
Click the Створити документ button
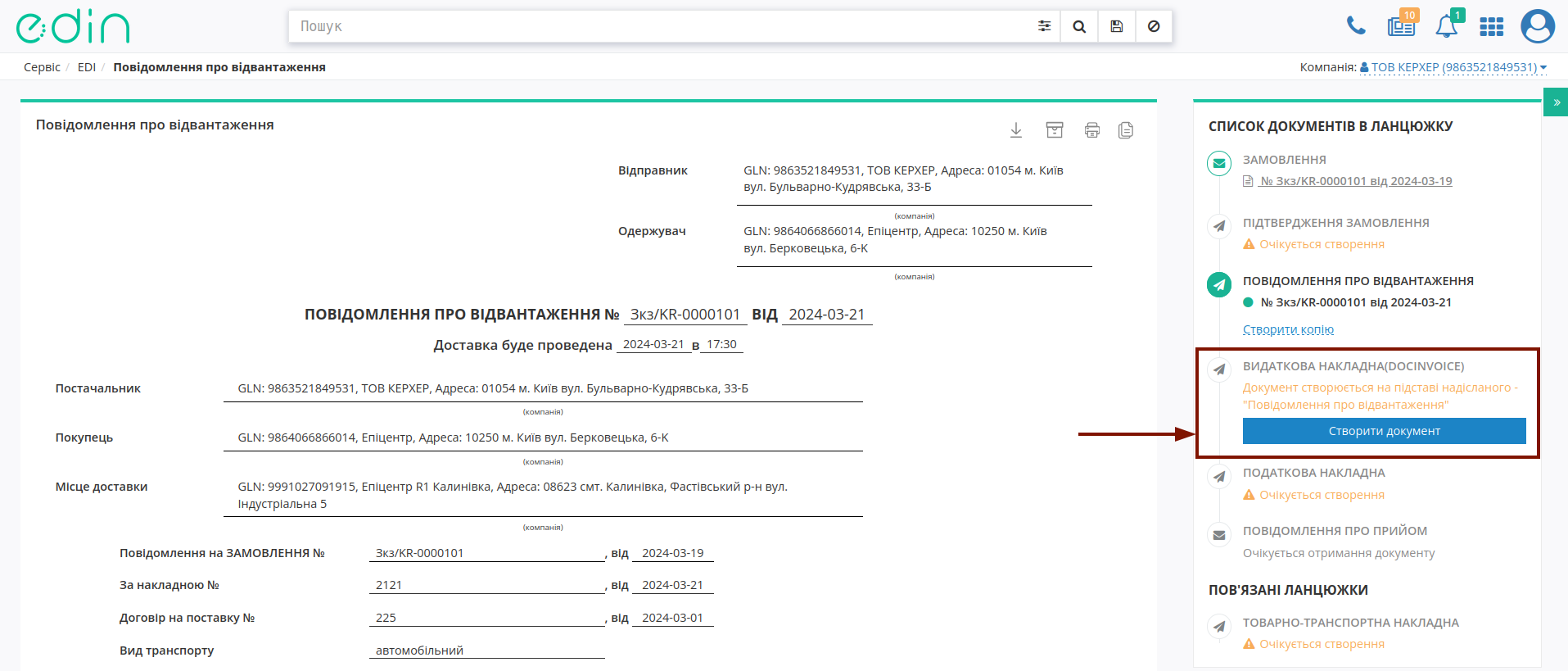click(x=1384, y=431)
